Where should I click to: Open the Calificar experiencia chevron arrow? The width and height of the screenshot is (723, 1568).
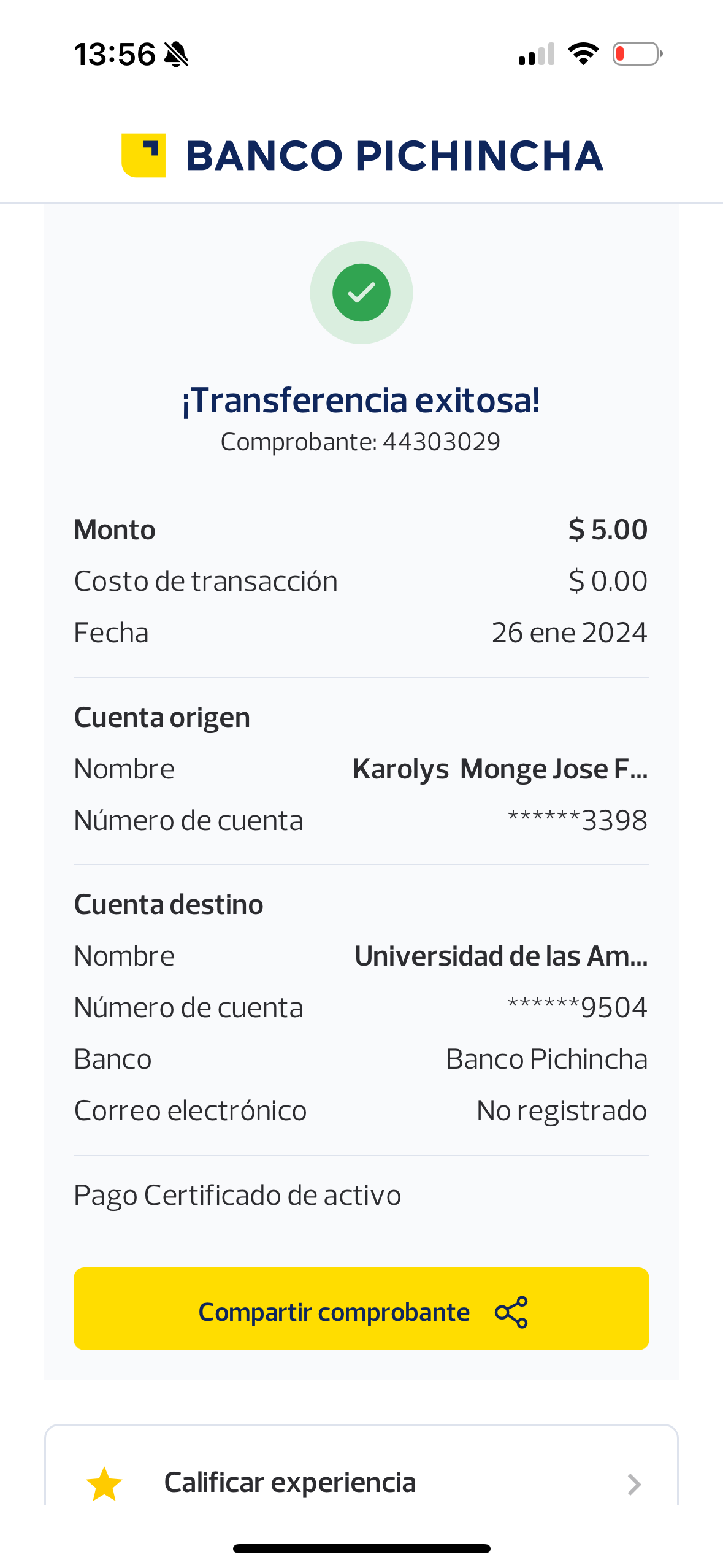click(634, 1485)
